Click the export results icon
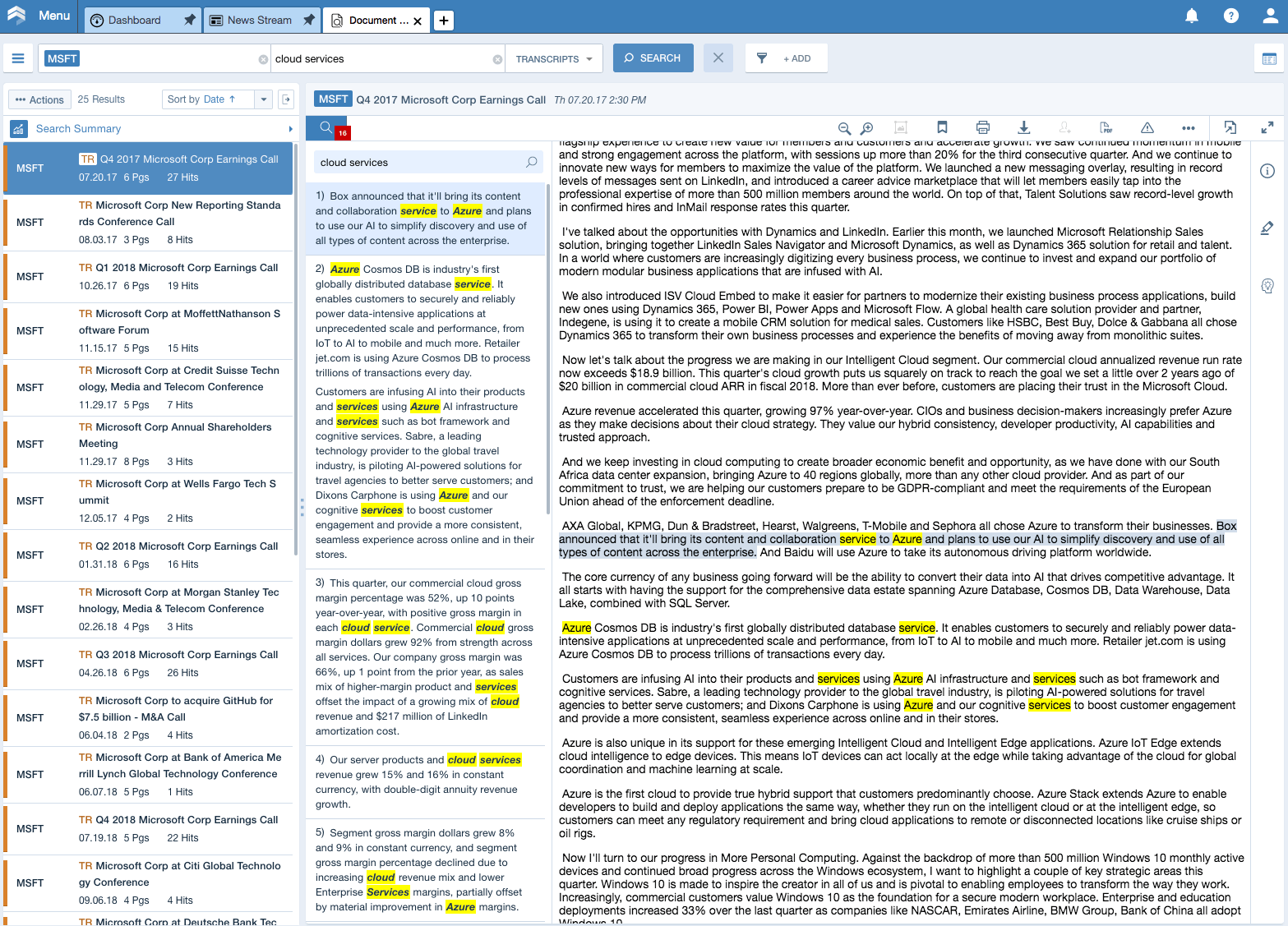 pos(286,99)
